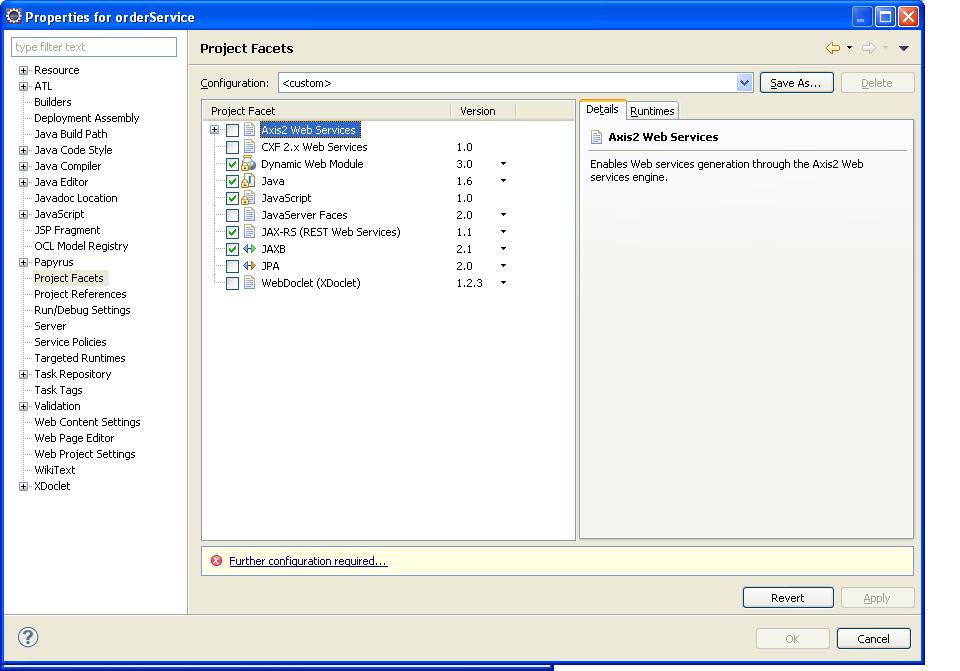This screenshot has height=671, width=960.
Task: Expand the Resource tree node
Action: coord(23,70)
